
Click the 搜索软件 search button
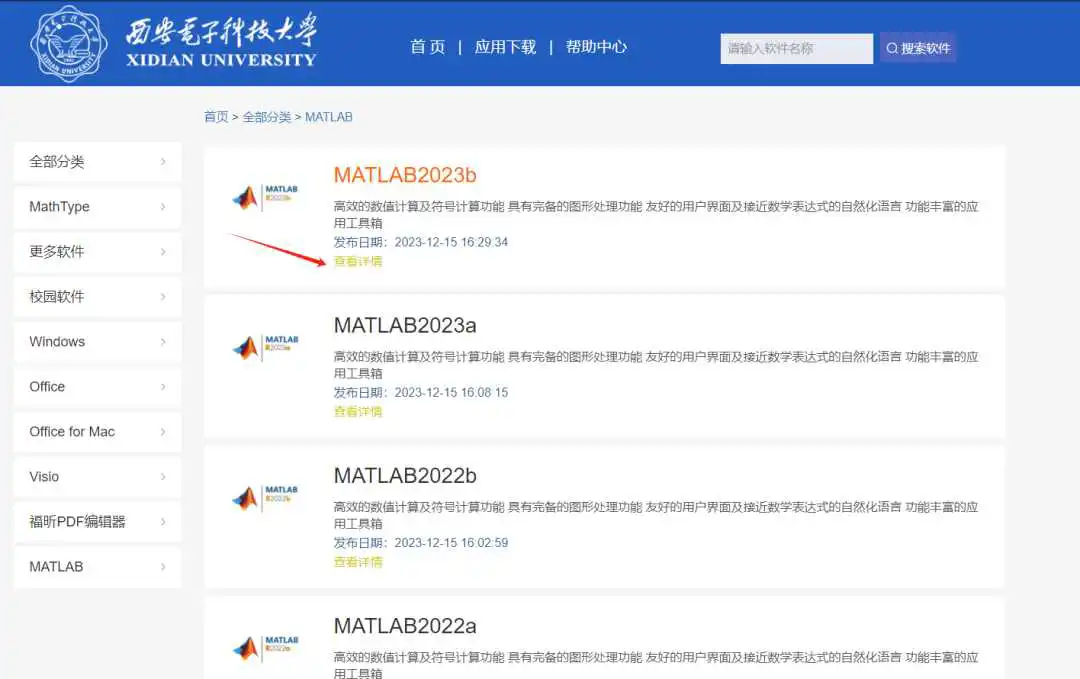point(917,48)
